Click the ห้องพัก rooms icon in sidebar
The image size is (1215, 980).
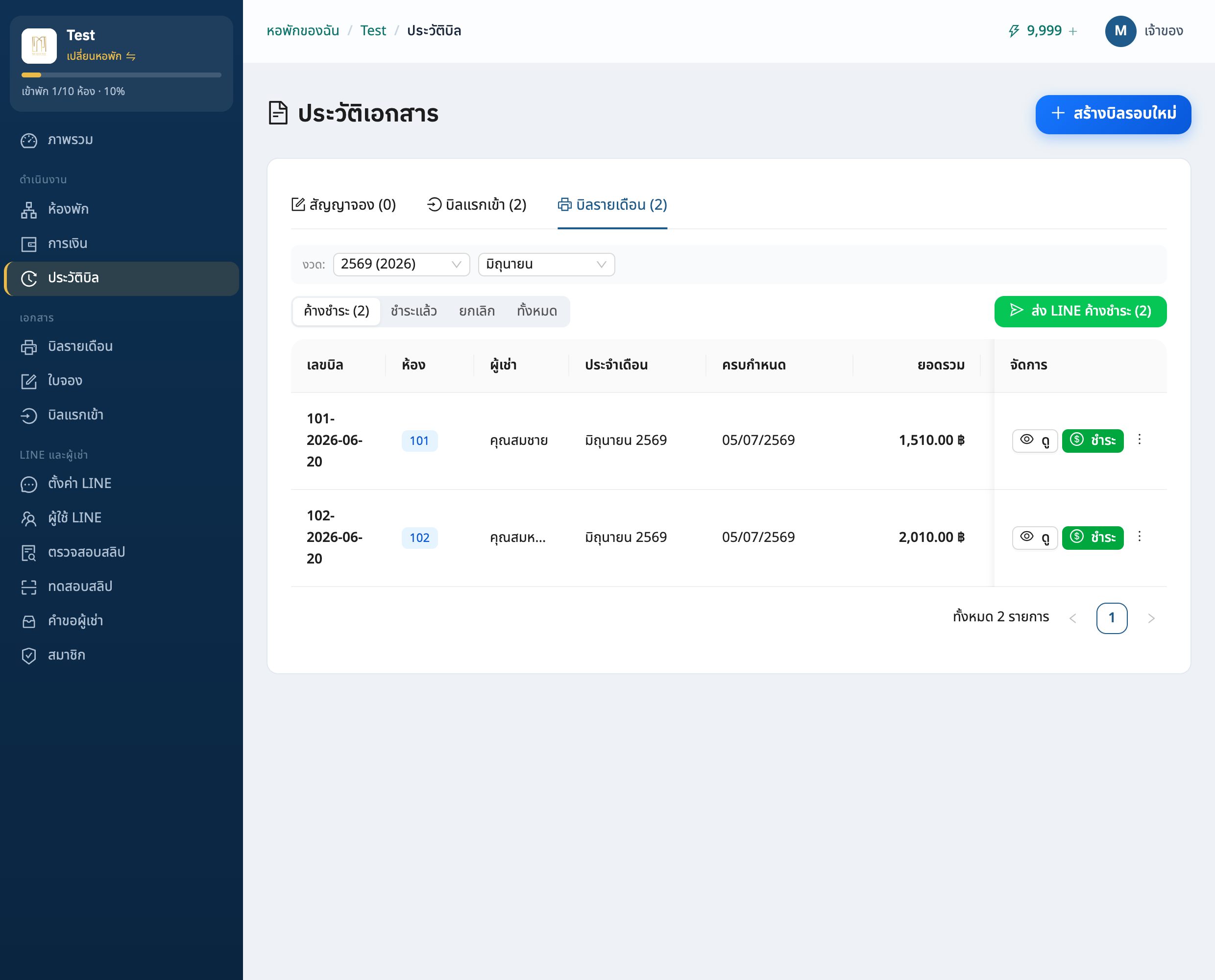[x=29, y=209]
